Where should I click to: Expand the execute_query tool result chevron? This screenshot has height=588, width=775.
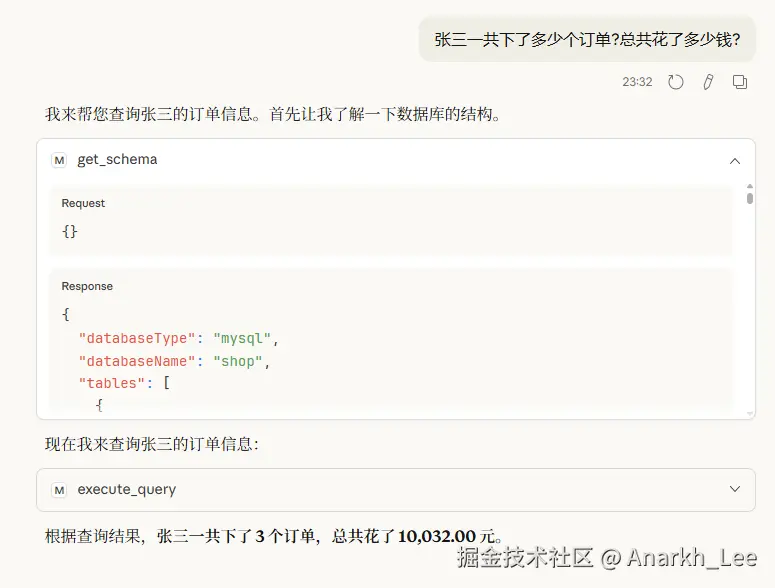click(735, 489)
